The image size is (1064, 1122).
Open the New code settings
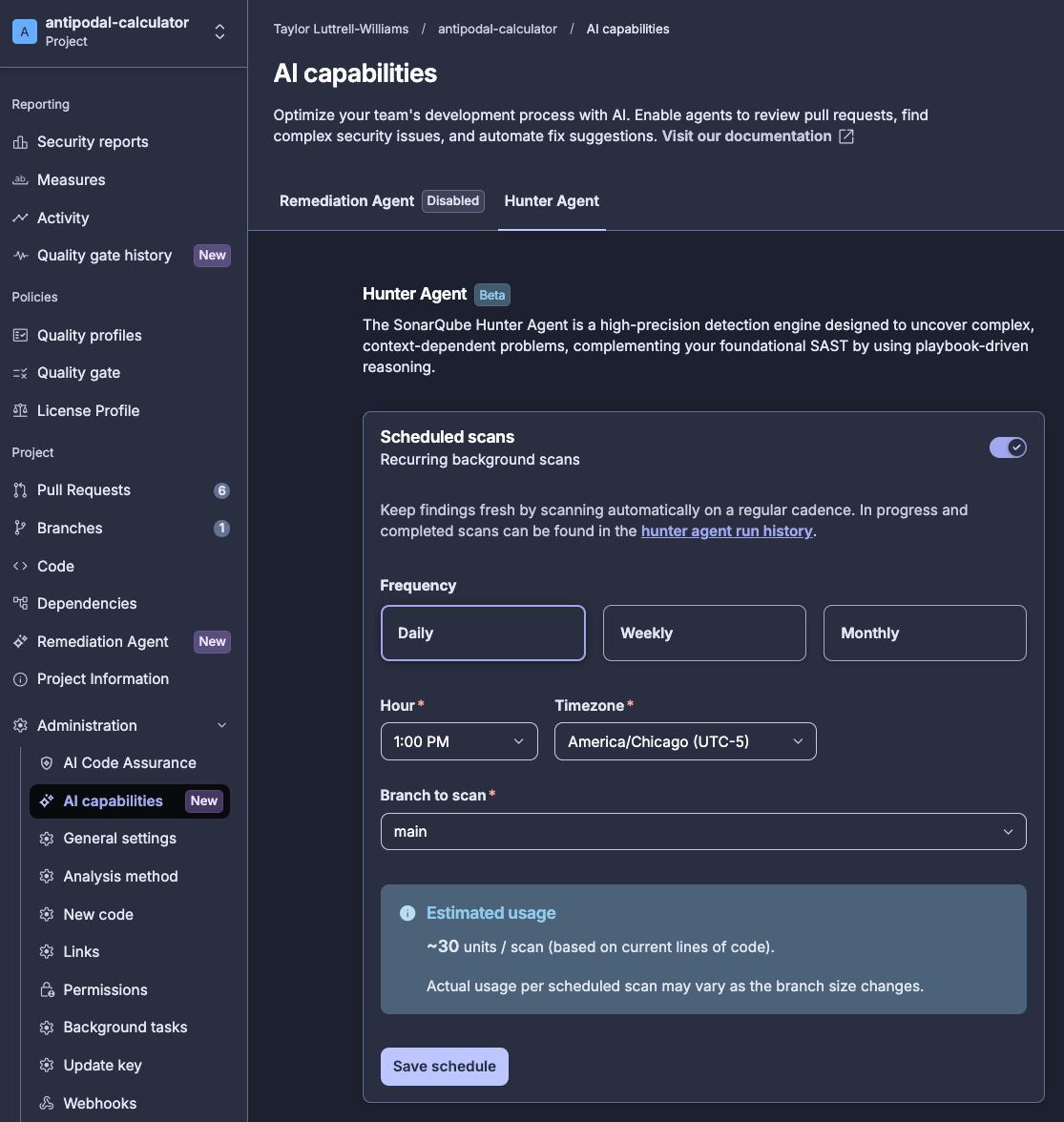click(x=130, y=914)
